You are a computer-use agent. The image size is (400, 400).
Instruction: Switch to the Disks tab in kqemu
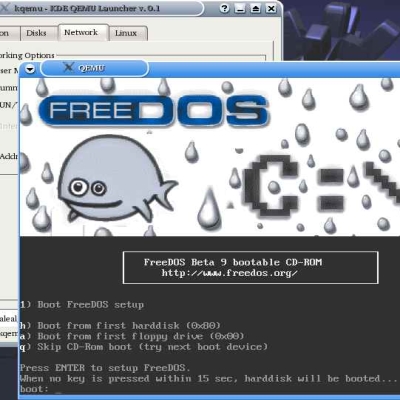[36, 33]
